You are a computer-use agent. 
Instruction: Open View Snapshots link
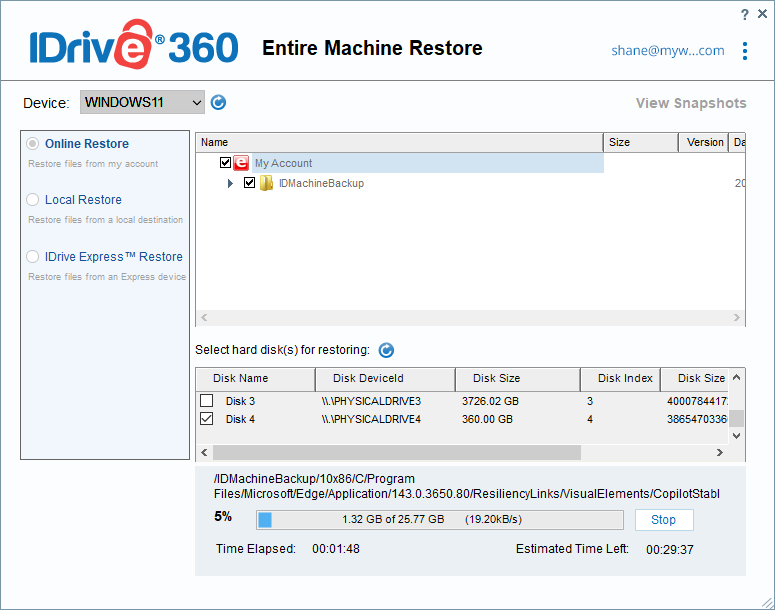pyautogui.click(x=691, y=103)
